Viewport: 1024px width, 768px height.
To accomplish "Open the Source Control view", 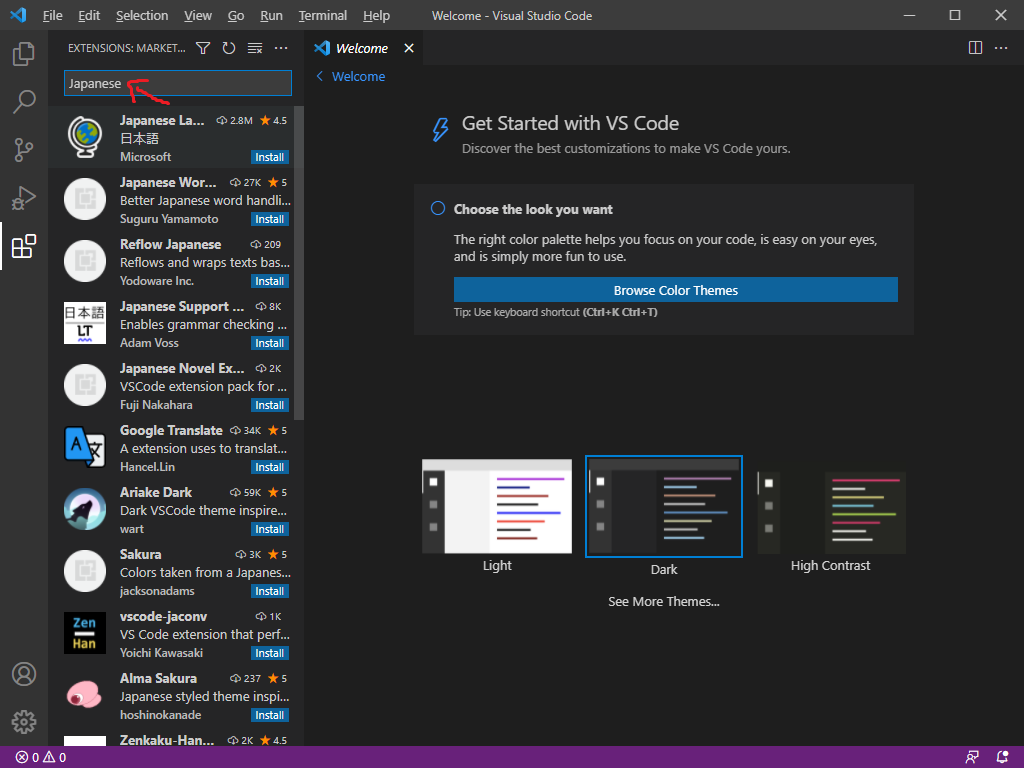I will (x=24, y=150).
